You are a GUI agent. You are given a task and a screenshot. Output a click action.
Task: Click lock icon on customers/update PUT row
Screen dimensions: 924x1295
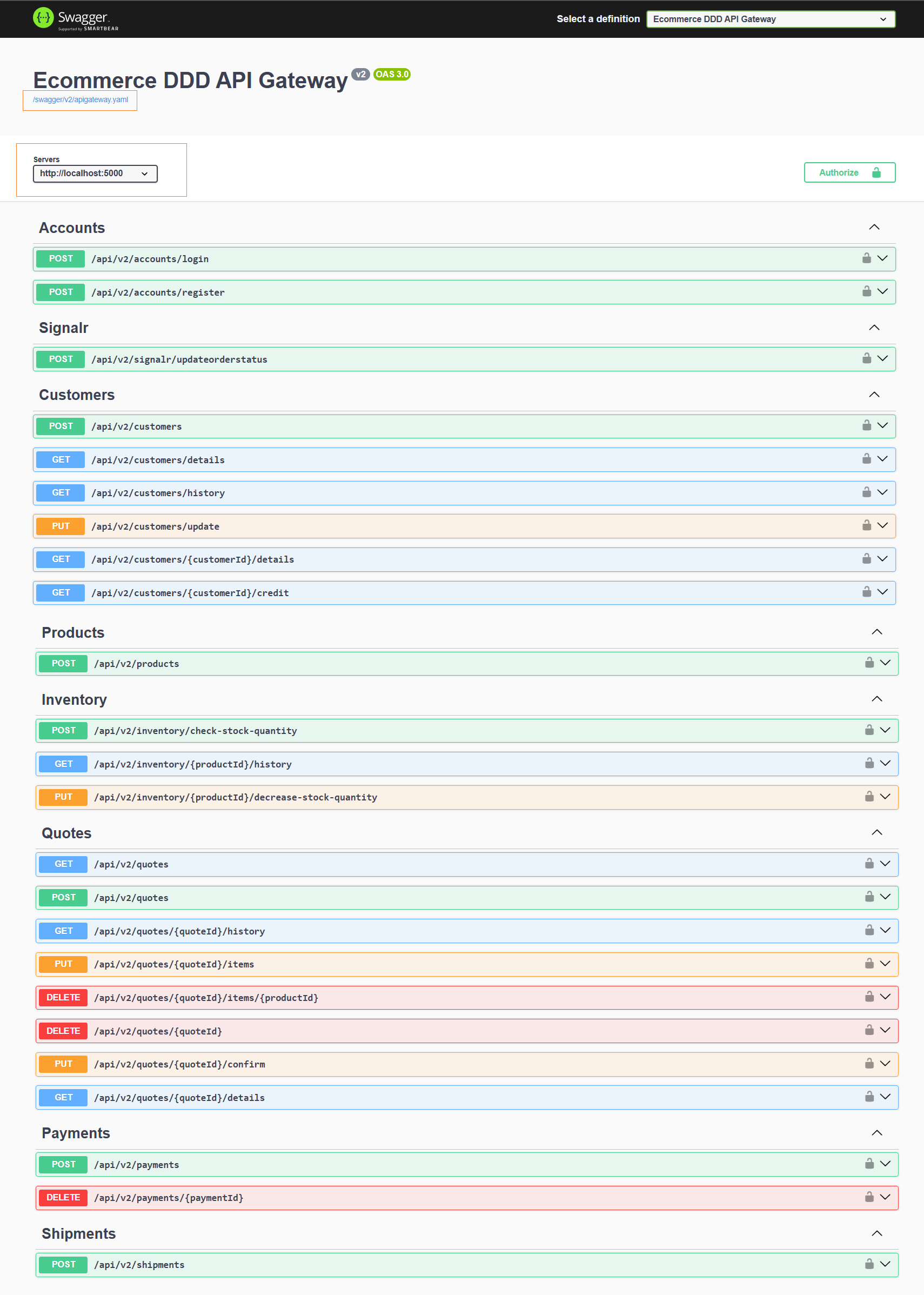pyautogui.click(x=866, y=526)
